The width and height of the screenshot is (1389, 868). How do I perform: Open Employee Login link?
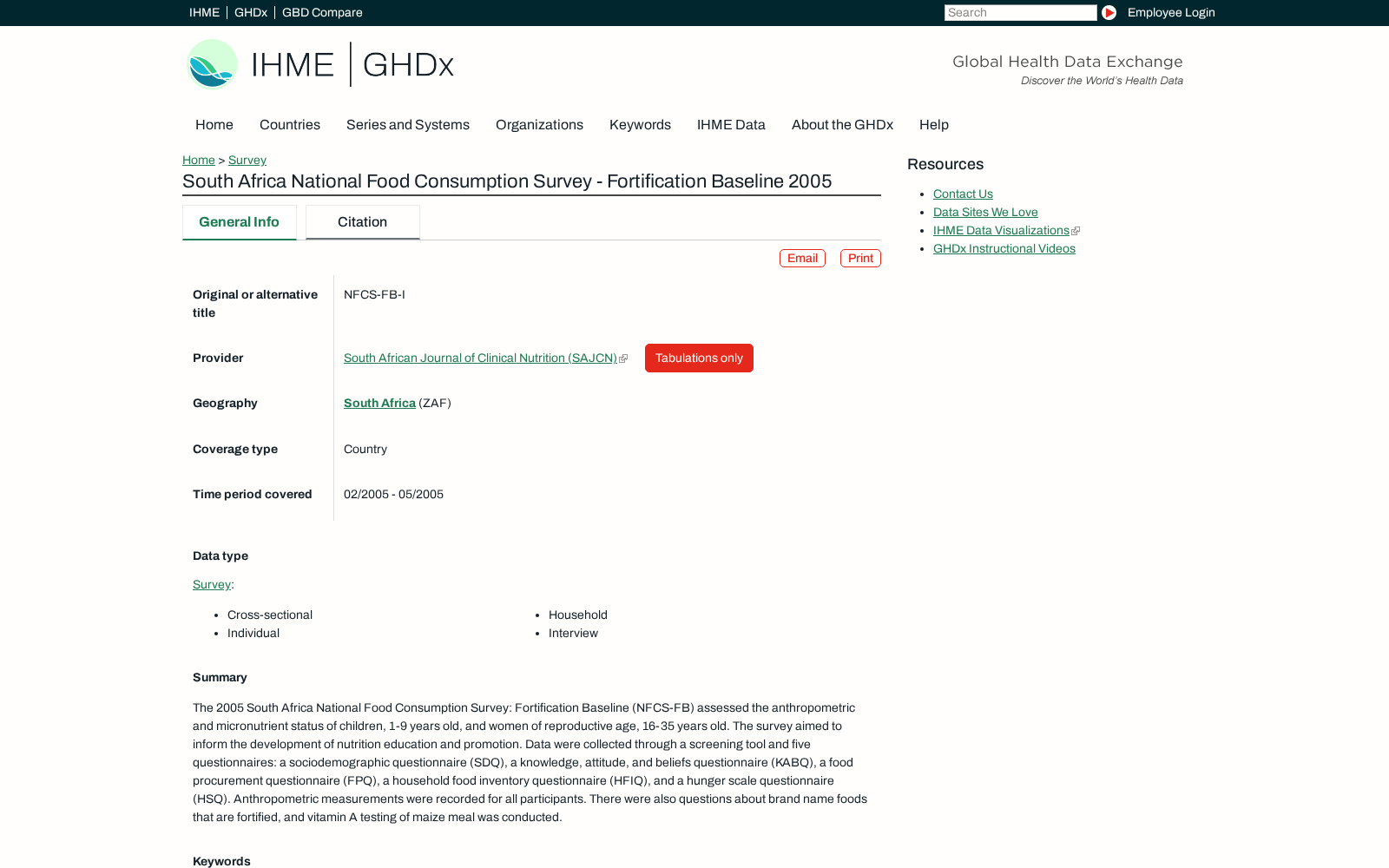pyautogui.click(x=1171, y=12)
